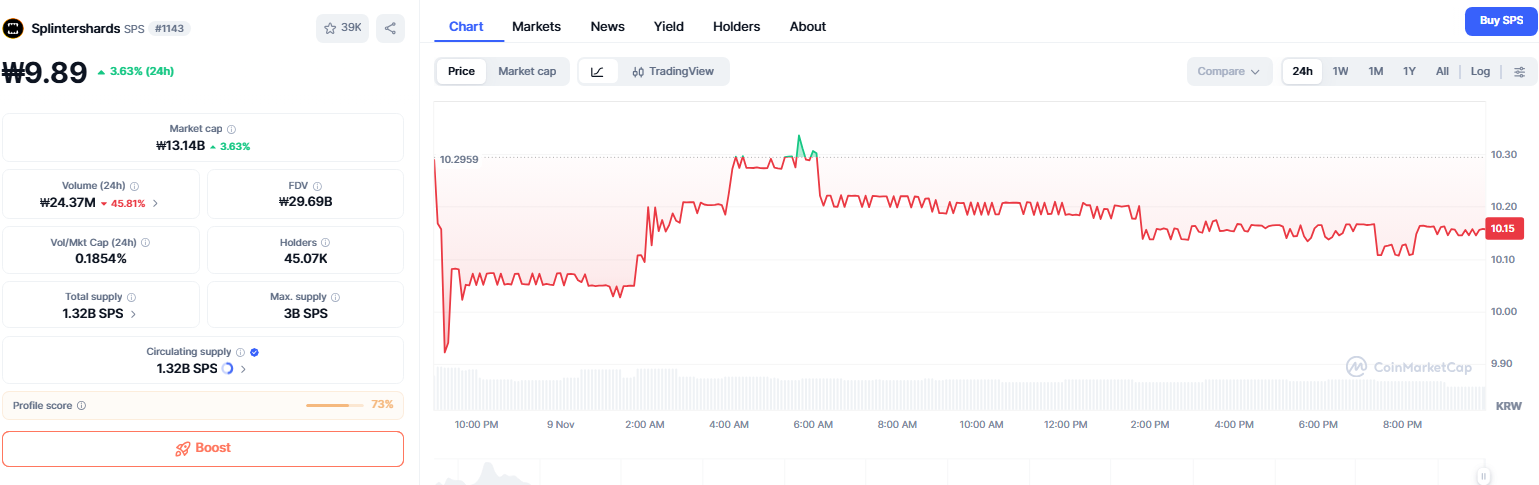Screen dimensions: 1539x485
Task: Expand Volume (24h) details chevron
Action: point(155,203)
